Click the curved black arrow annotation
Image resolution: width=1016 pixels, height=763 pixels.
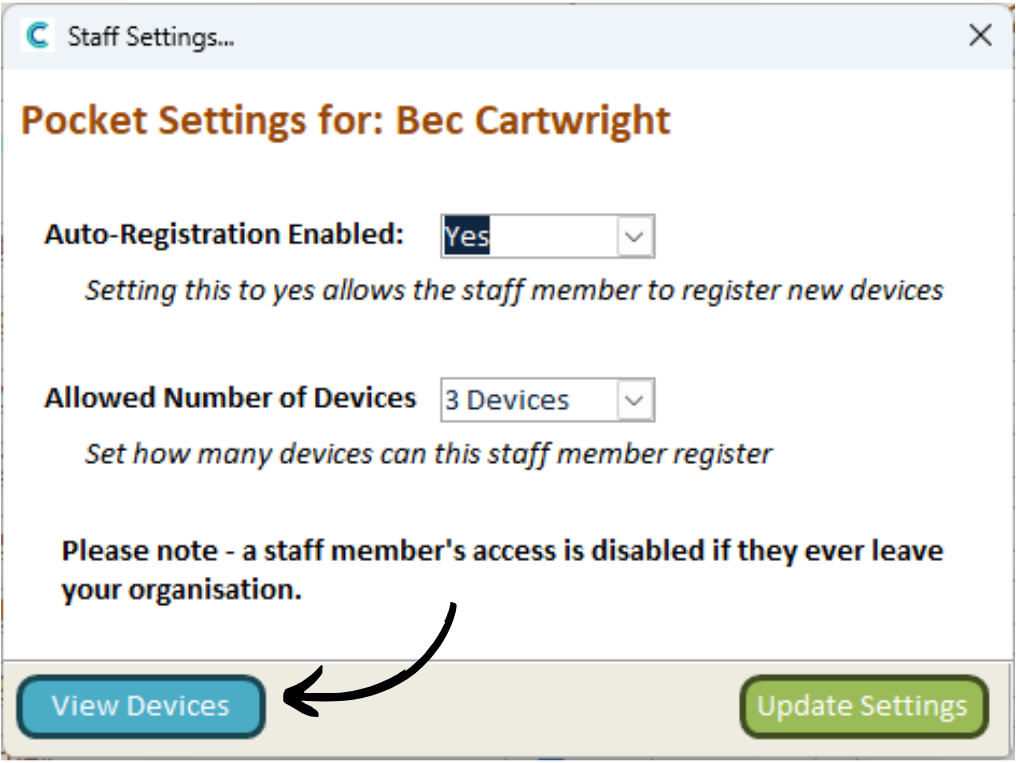400,670
